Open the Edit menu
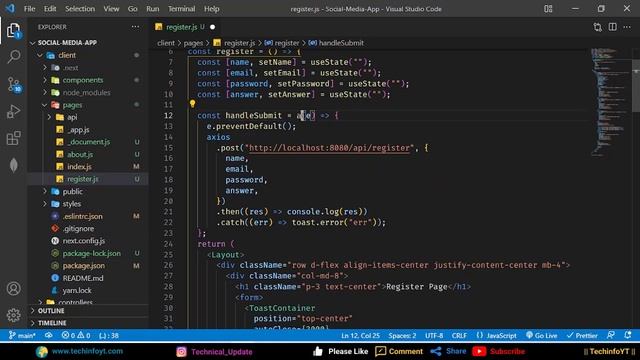Viewport: 640px width, 360px height. [50, 9]
